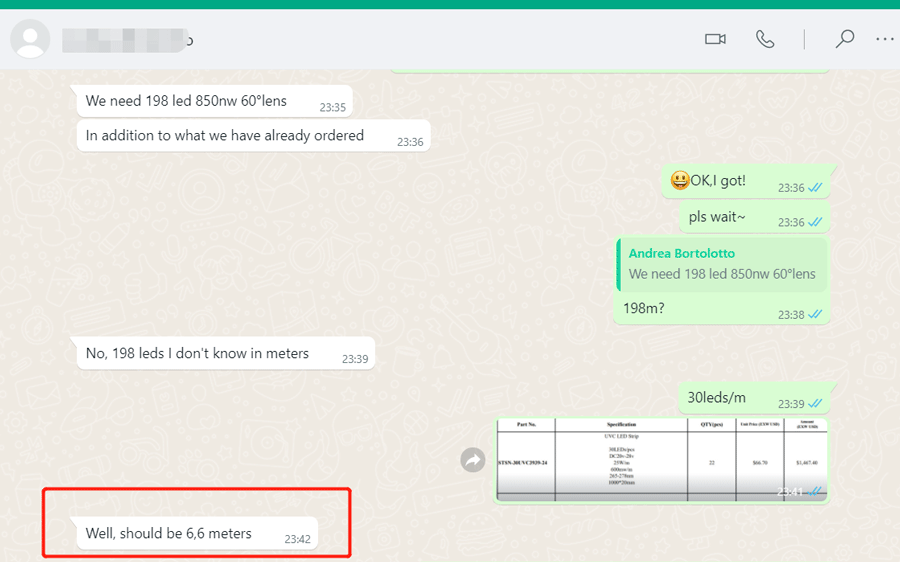900x562 pixels.
Task: Start a video call with the contact
Action: tap(715, 39)
